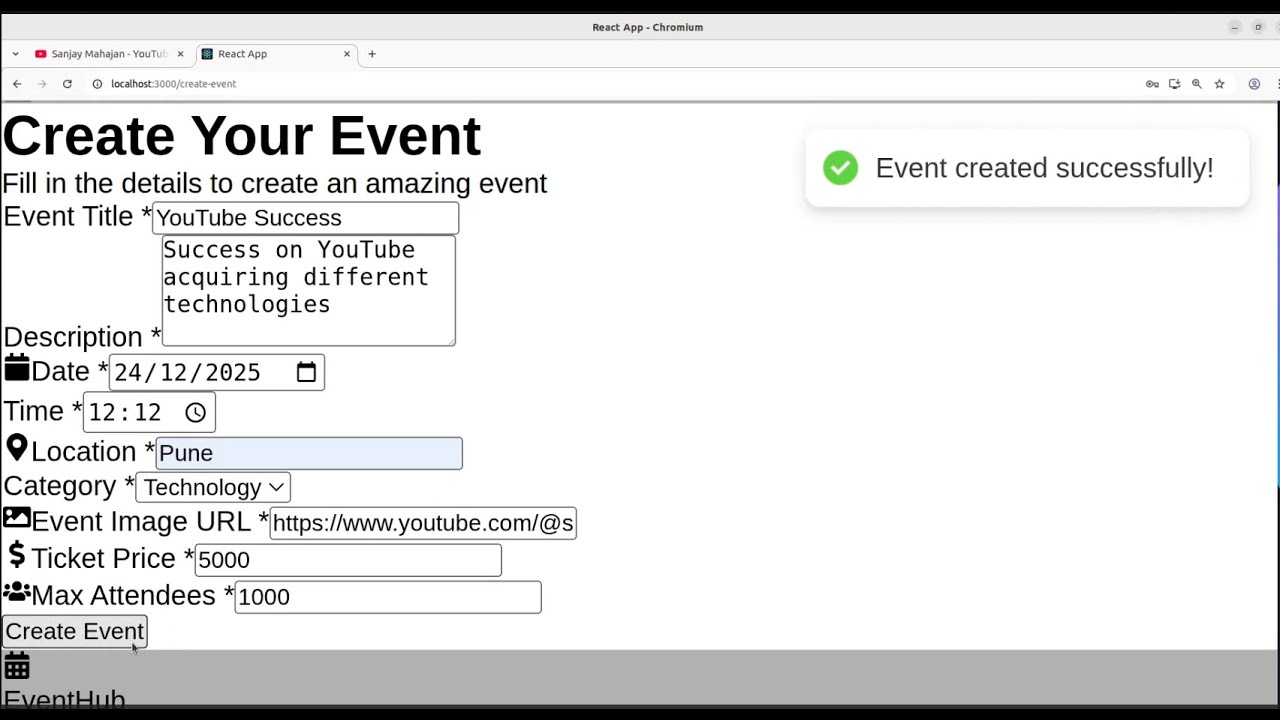Open the zoom magnifier icon

click(1196, 84)
